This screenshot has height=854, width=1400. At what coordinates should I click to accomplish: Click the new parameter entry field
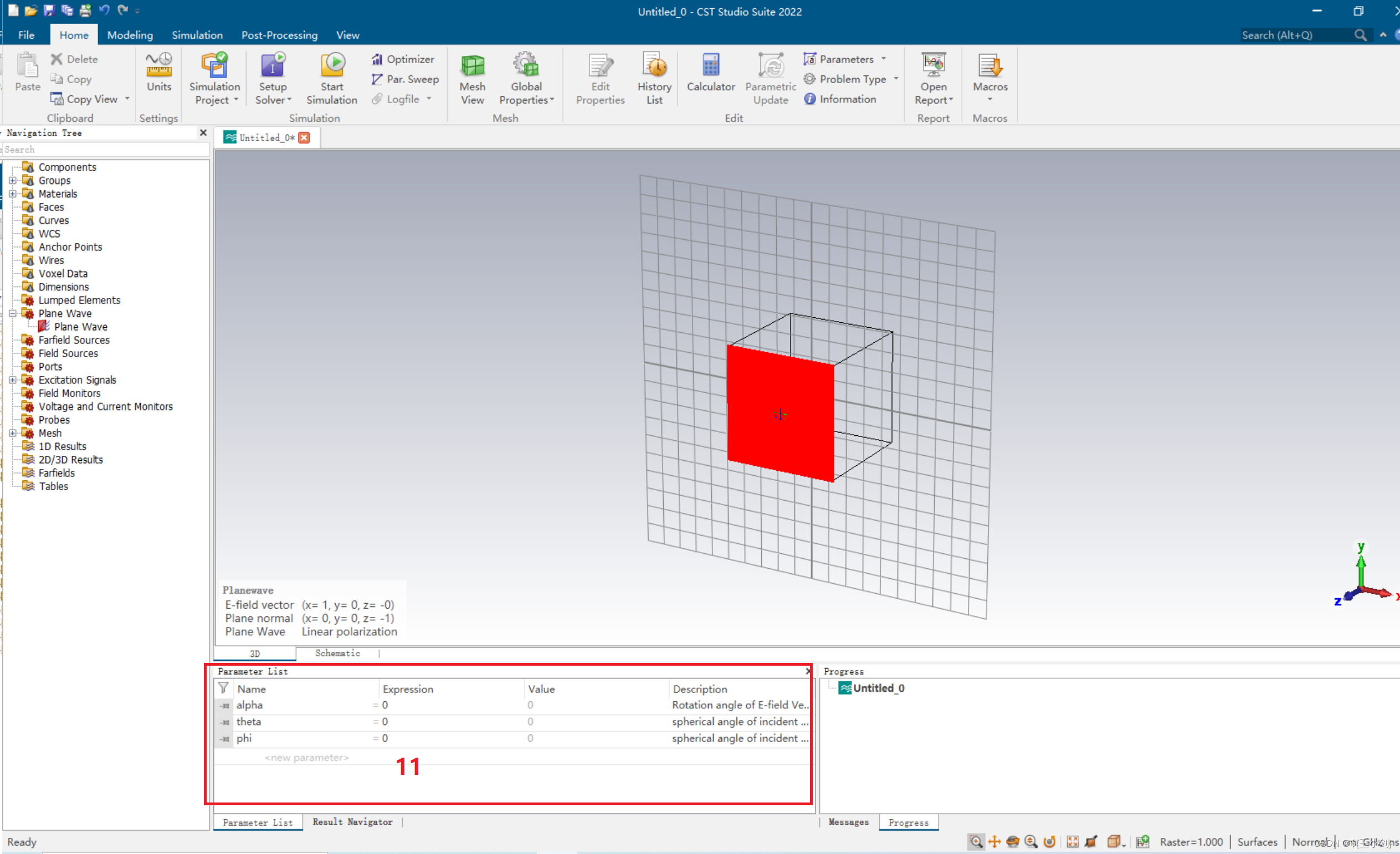point(306,758)
